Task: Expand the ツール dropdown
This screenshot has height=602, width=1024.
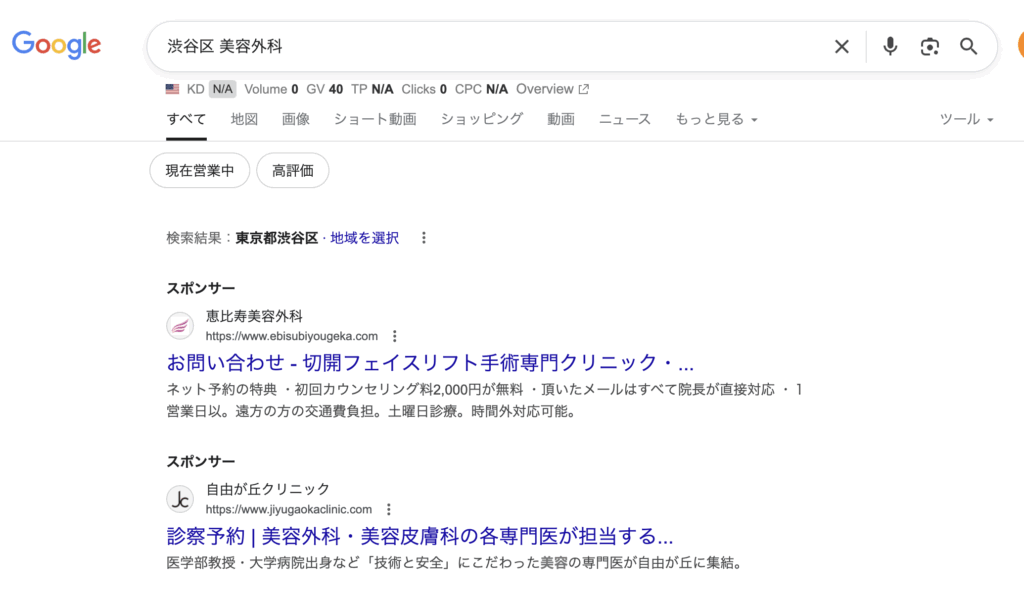Action: point(967,119)
